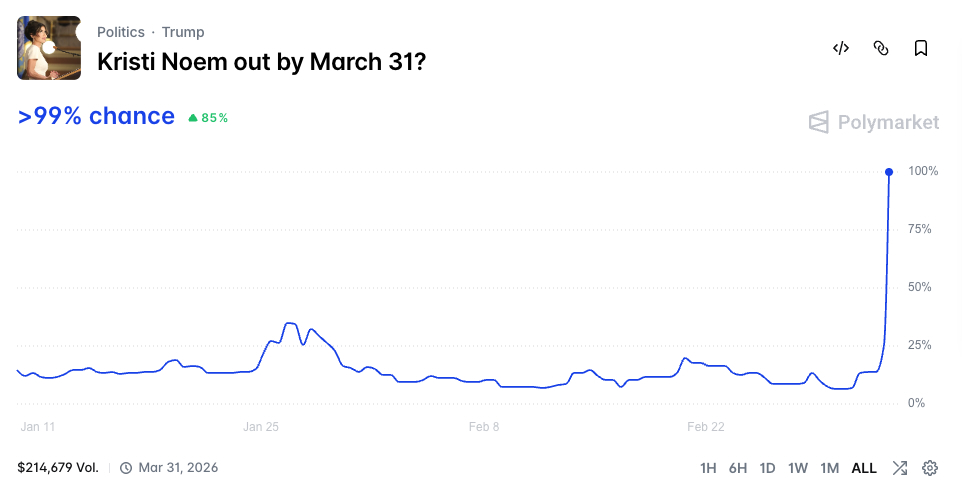Click the market thumbnail image

click(49, 48)
